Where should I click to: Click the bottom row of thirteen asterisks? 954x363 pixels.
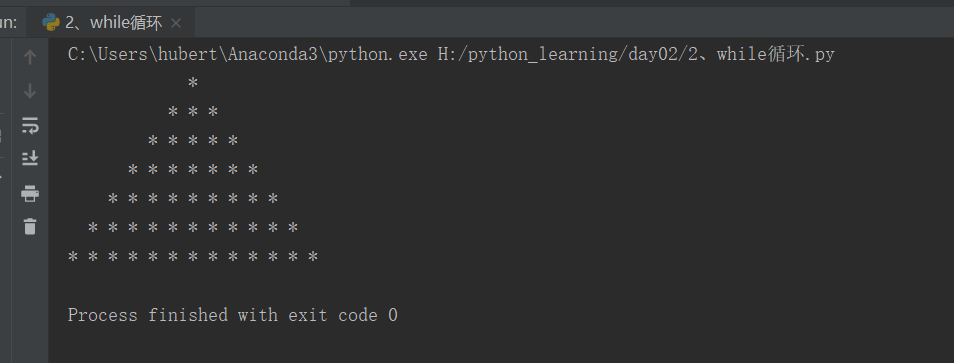click(193, 257)
